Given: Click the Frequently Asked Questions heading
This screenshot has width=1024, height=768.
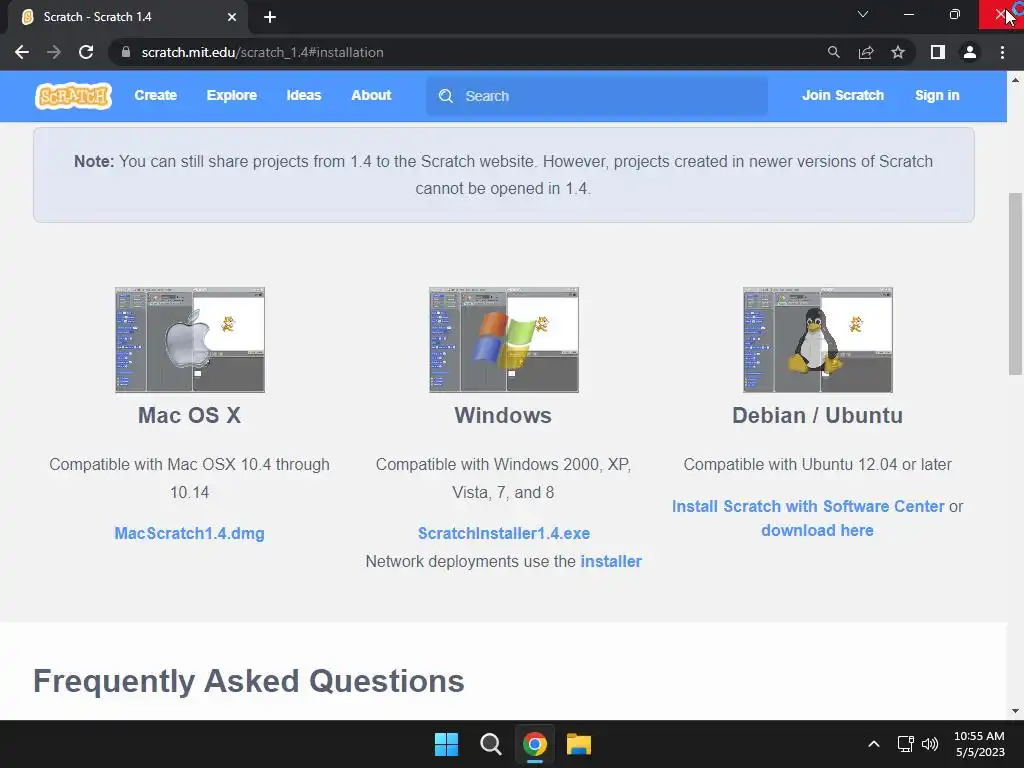Looking at the screenshot, I should 249,681.
